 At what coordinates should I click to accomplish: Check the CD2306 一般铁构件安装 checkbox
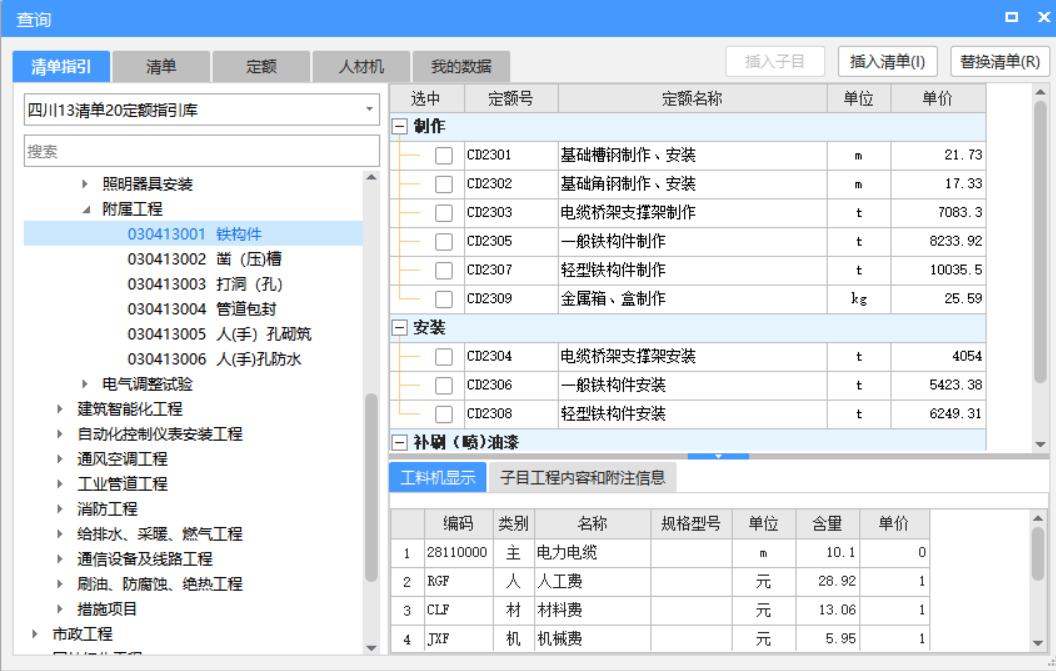click(x=444, y=385)
